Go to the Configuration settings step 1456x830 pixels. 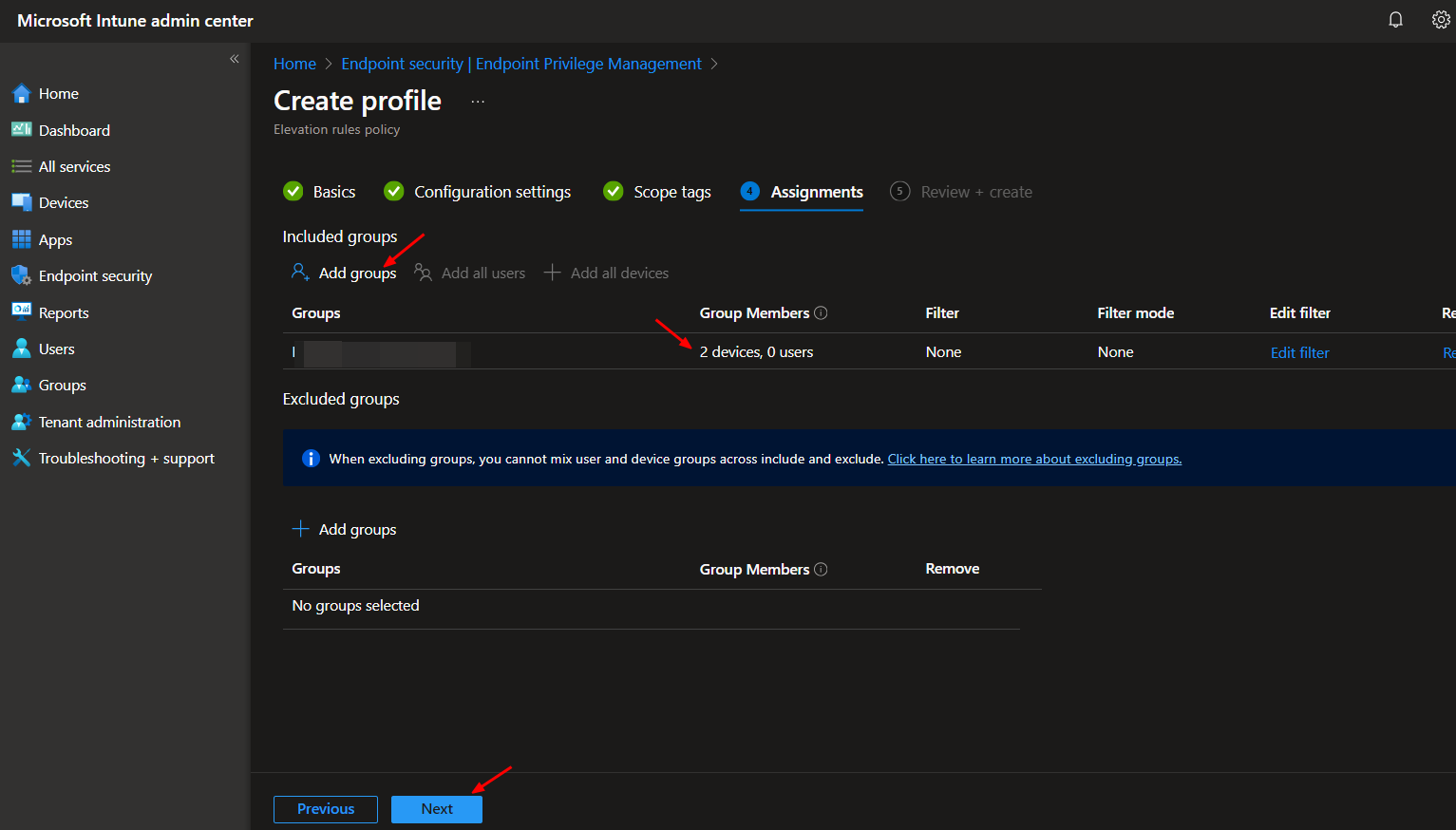[477, 192]
